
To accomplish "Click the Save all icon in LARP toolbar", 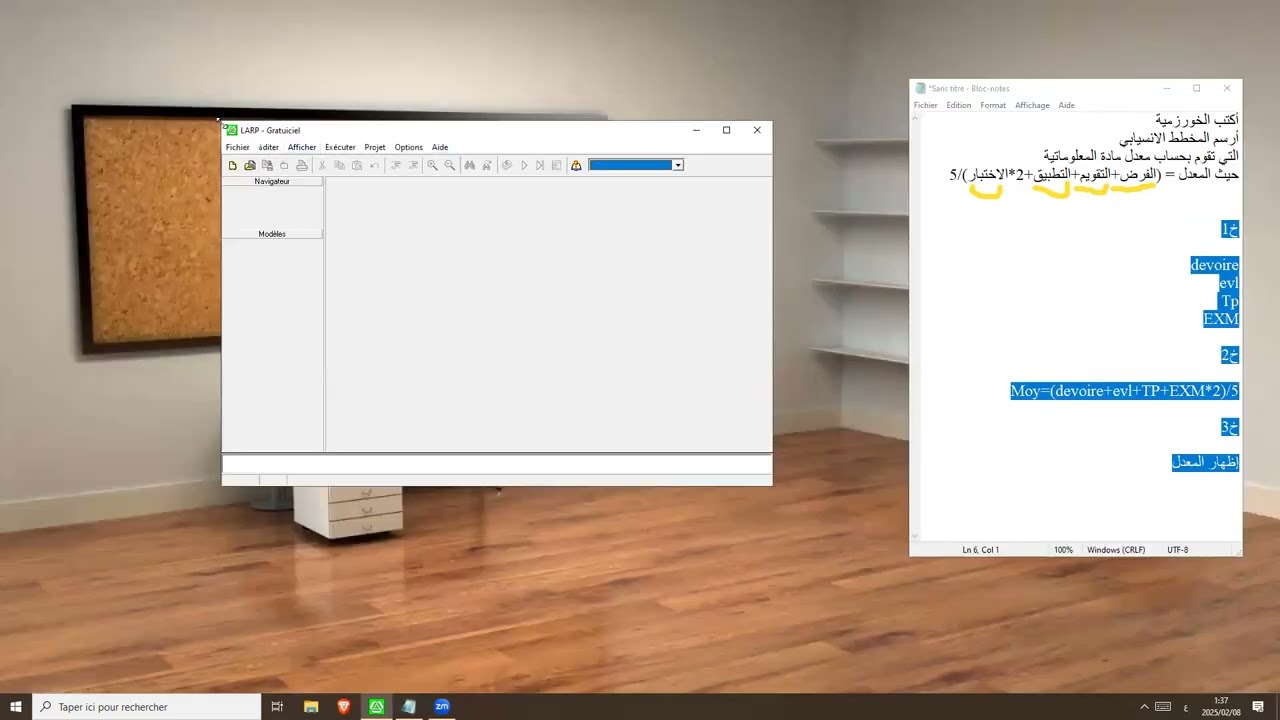I will click(267, 165).
